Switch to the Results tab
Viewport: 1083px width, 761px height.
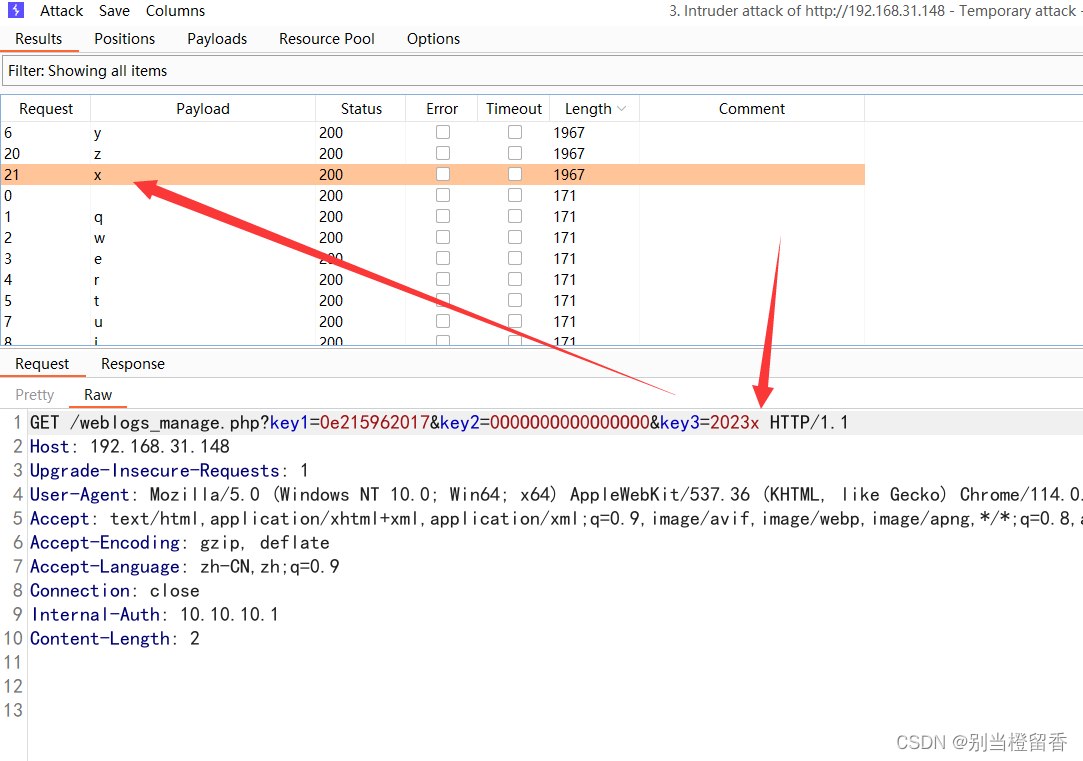pos(39,39)
